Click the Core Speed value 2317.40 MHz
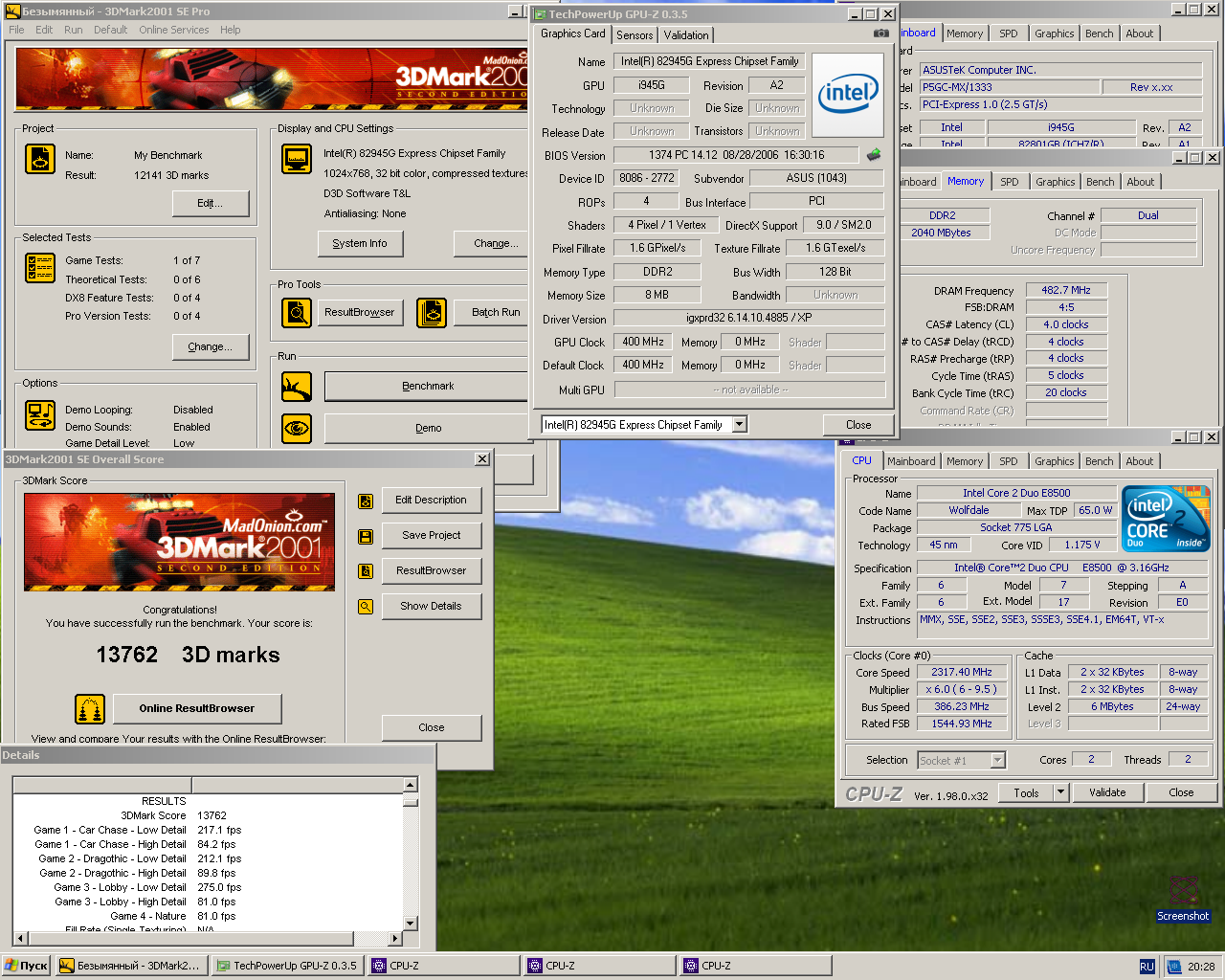The height and width of the screenshot is (980, 1225). [962, 673]
